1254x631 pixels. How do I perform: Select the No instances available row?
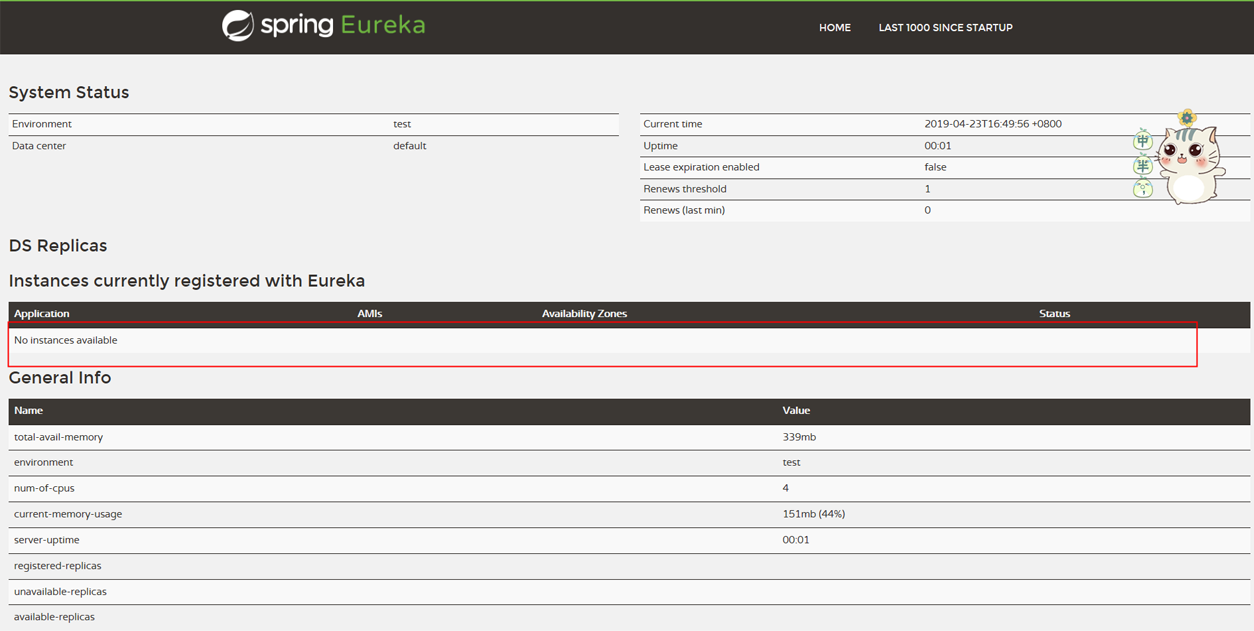(629, 340)
